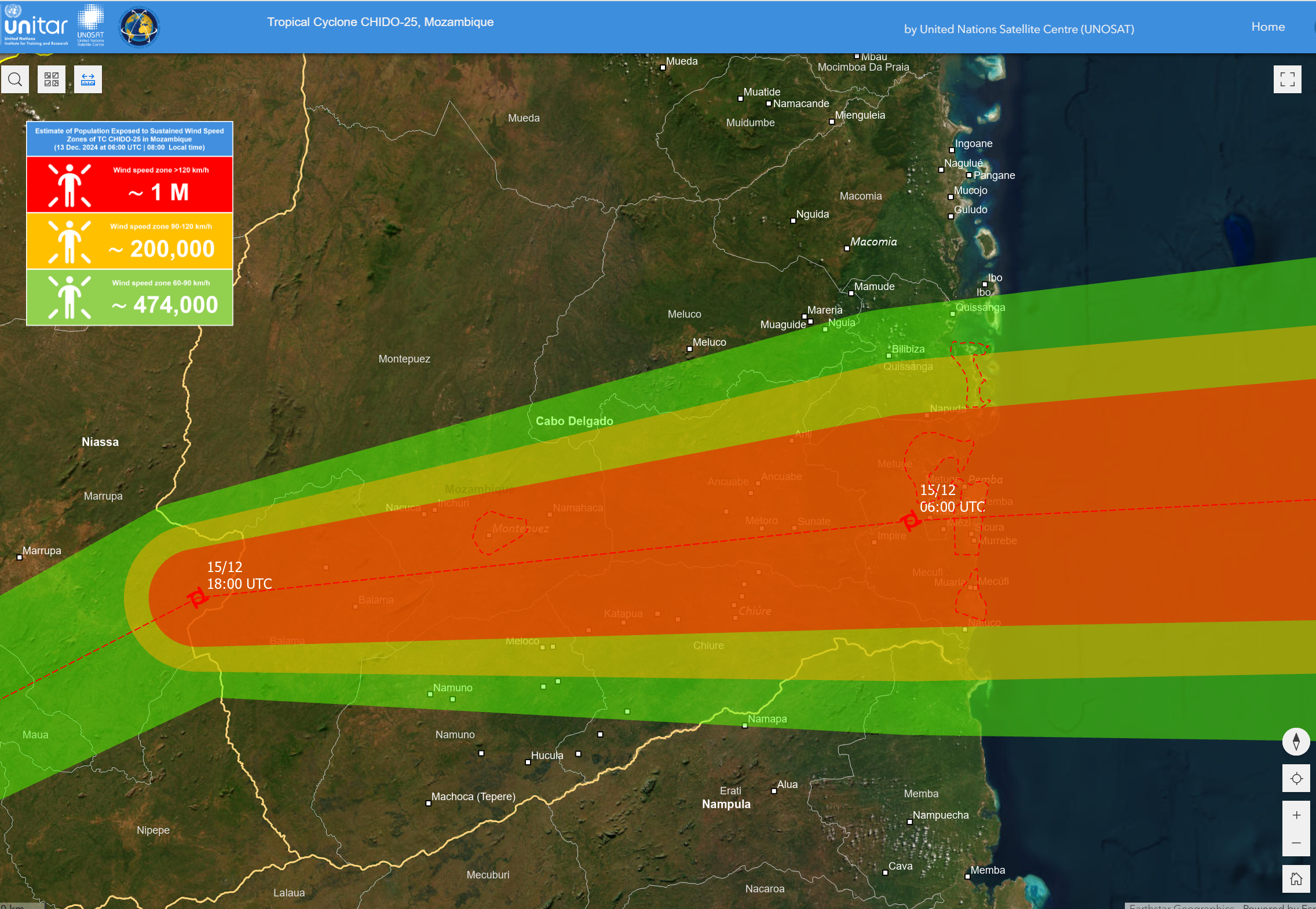
Task: Click the 15/12 06:00 UTC cyclone marker
Action: coord(911,522)
